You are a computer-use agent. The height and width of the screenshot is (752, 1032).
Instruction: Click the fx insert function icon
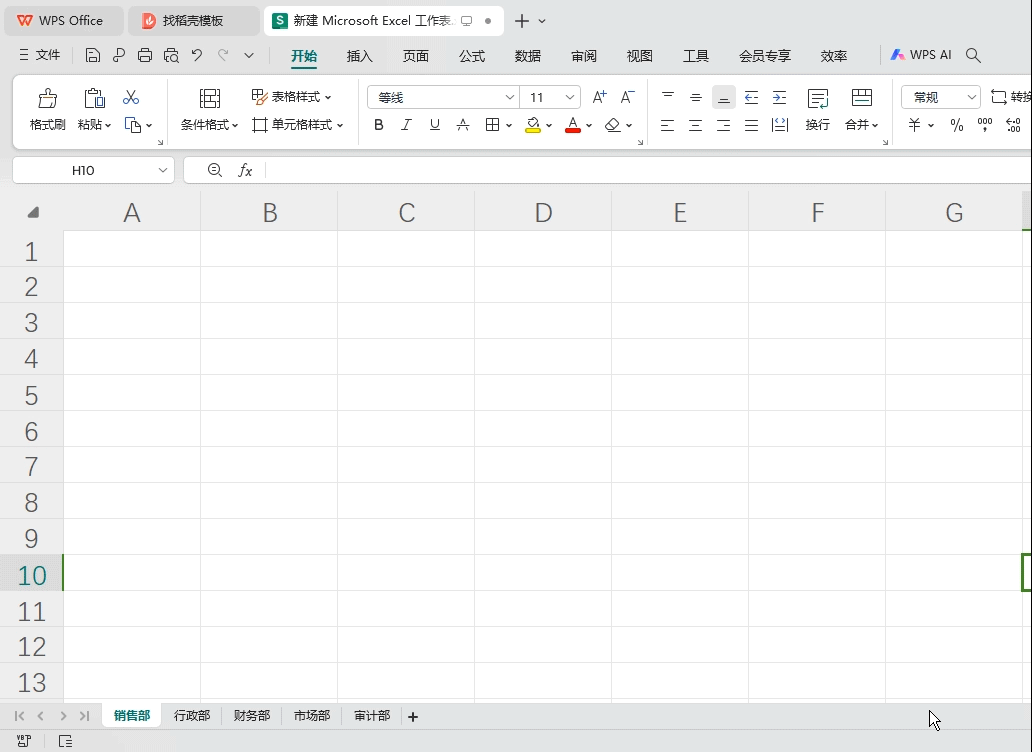[x=245, y=170]
